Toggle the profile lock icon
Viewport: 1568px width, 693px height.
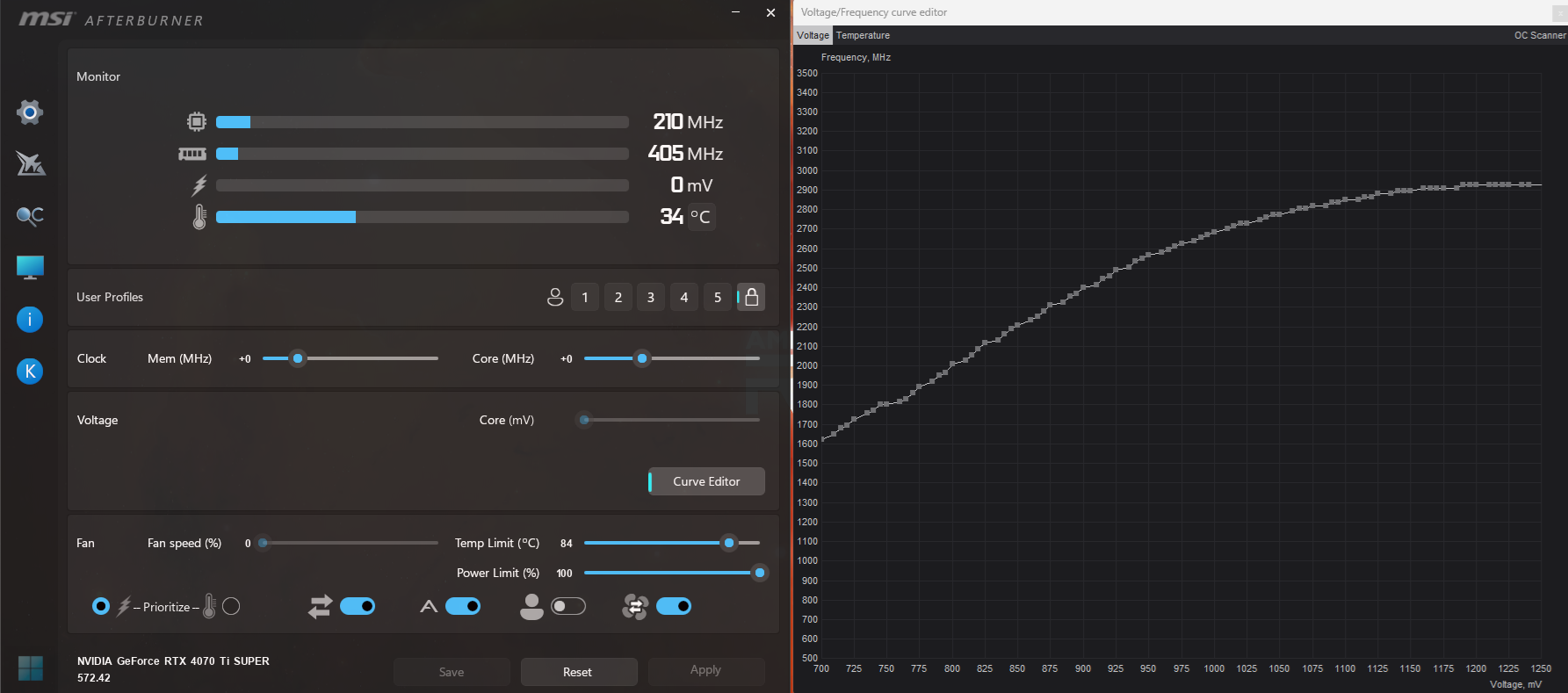[x=751, y=297]
